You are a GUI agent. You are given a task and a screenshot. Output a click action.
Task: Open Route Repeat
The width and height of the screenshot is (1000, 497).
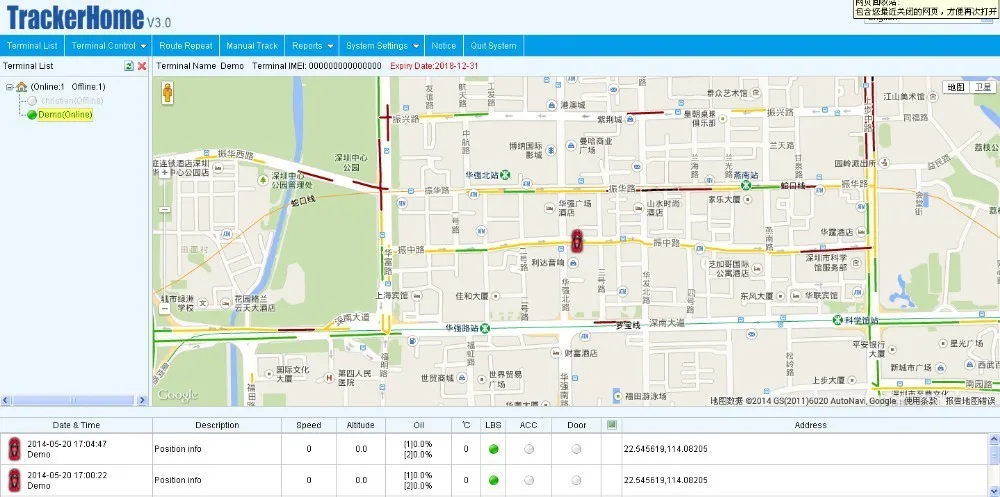coord(186,46)
